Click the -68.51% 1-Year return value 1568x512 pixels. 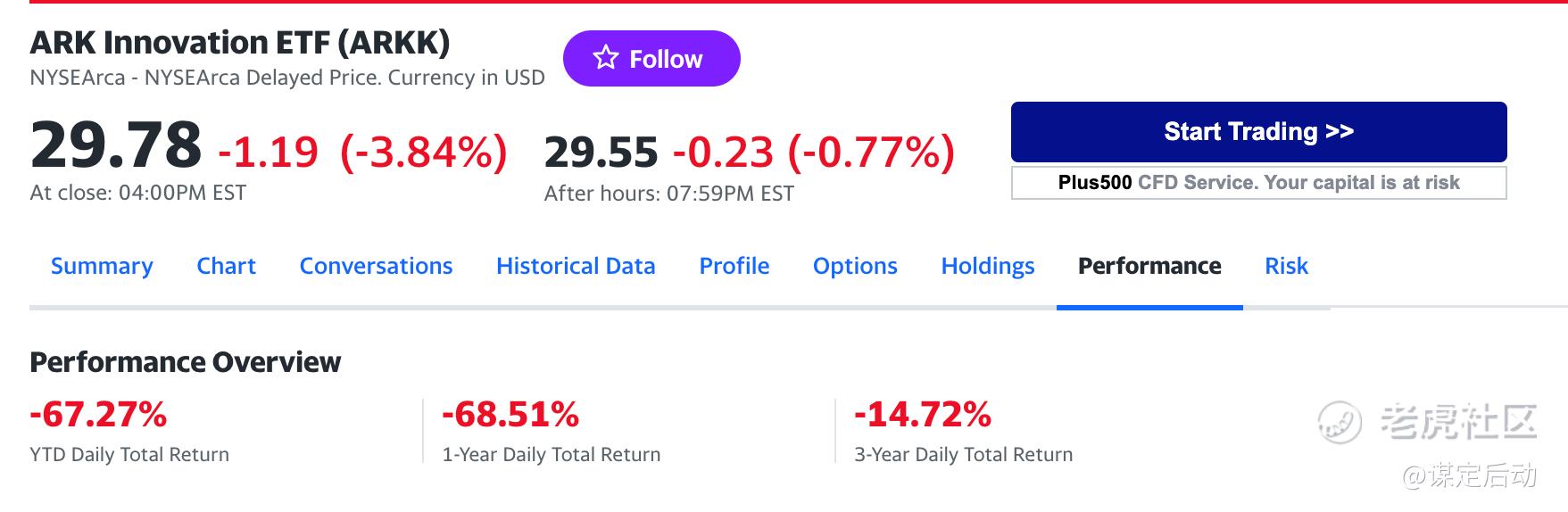tap(510, 415)
